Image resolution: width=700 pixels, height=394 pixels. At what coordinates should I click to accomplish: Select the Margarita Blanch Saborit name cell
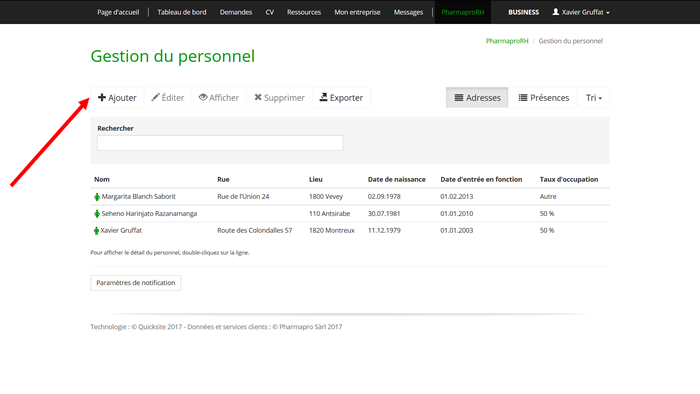138,196
